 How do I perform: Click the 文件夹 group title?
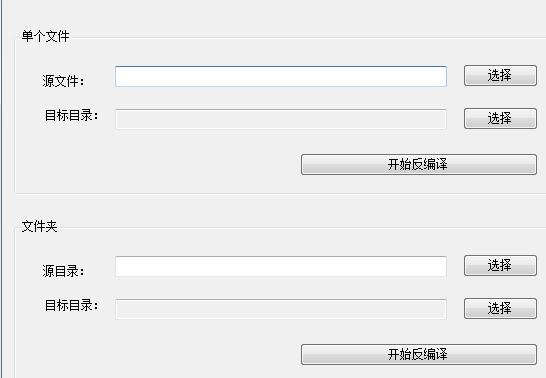[x=39, y=226]
